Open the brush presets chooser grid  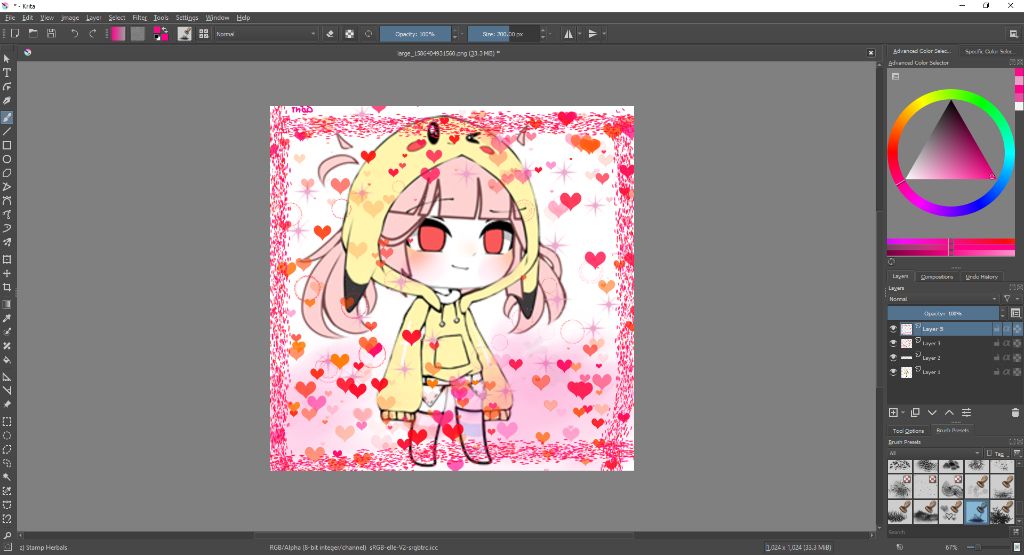point(204,33)
